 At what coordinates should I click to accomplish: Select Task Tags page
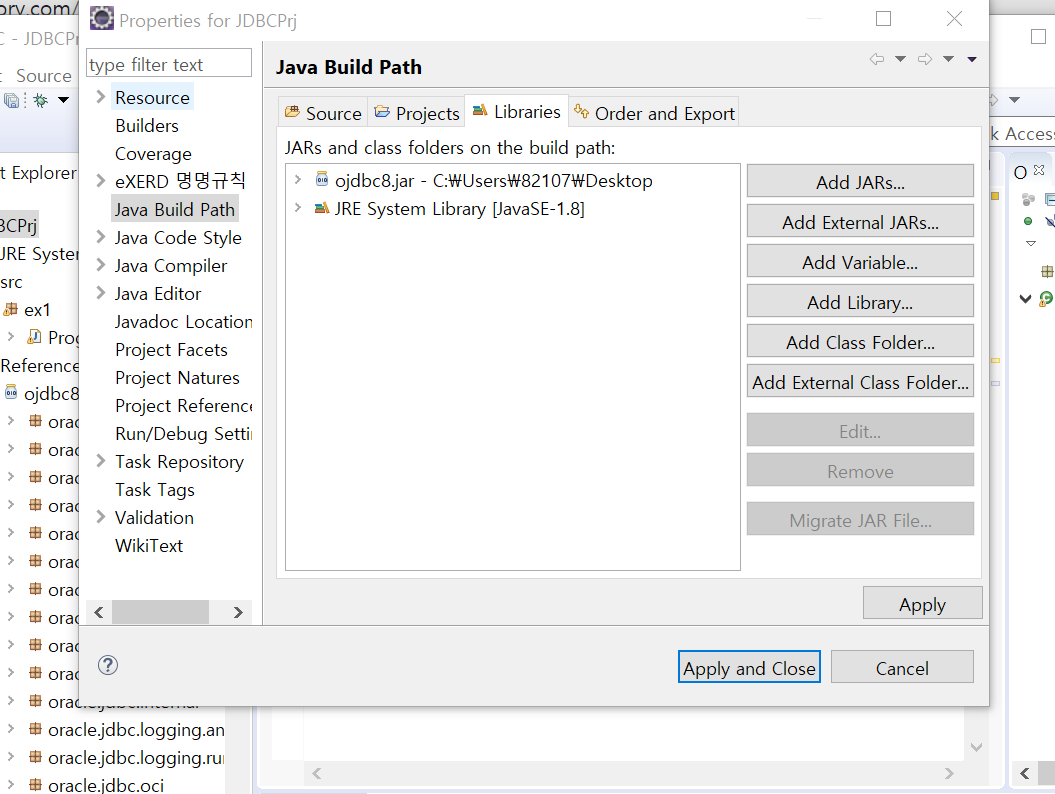coord(155,490)
